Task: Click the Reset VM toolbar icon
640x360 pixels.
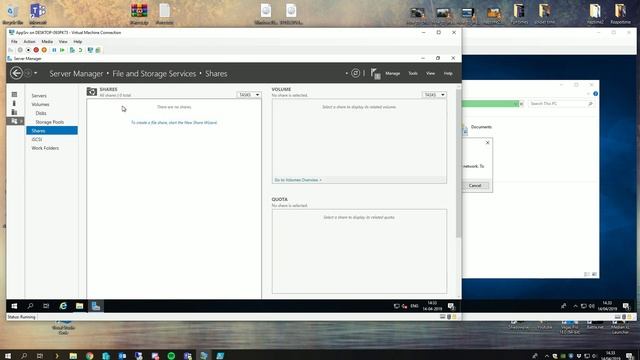Action: tap(62, 50)
